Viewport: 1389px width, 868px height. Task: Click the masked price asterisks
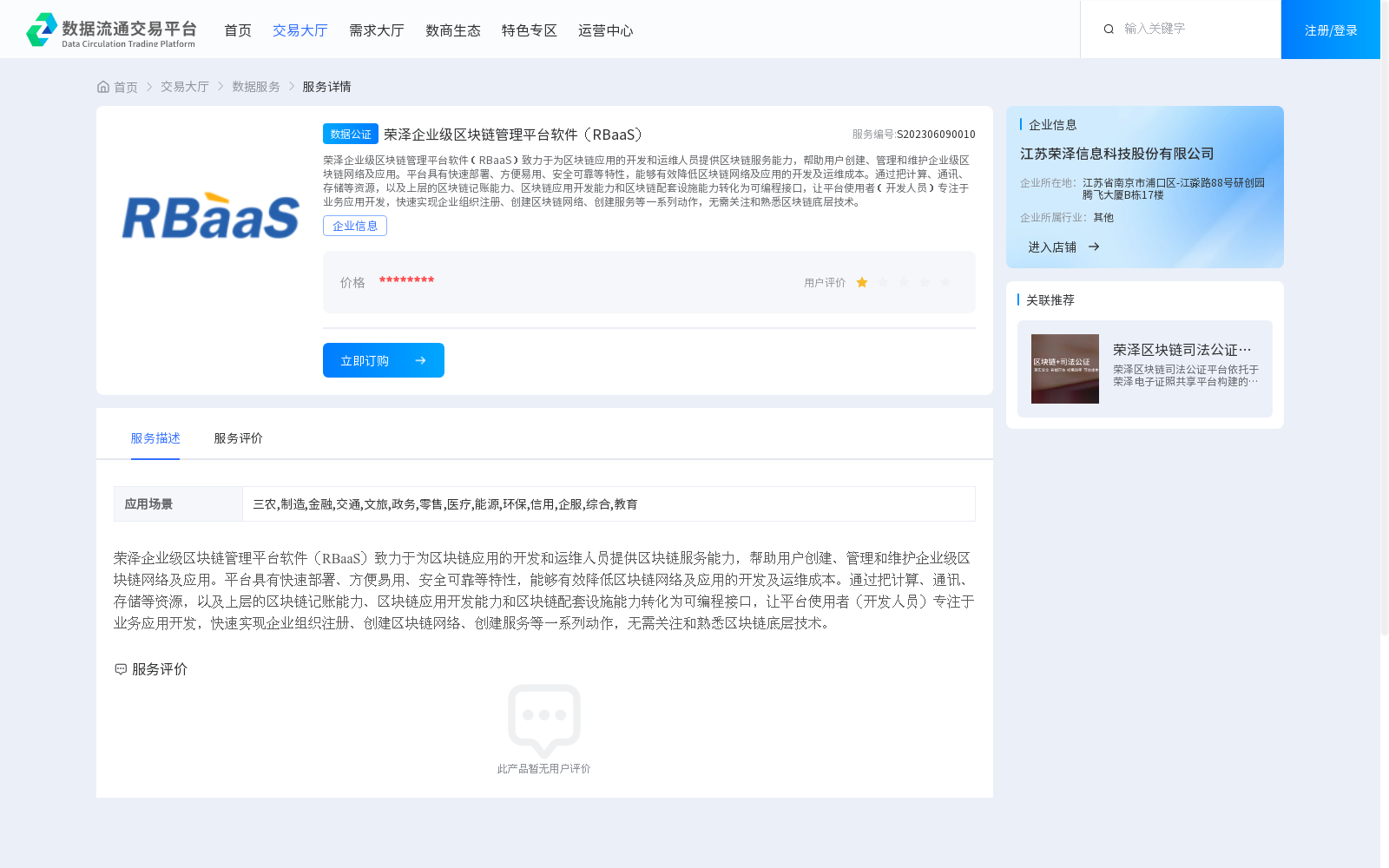pyautogui.click(x=406, y=280)
